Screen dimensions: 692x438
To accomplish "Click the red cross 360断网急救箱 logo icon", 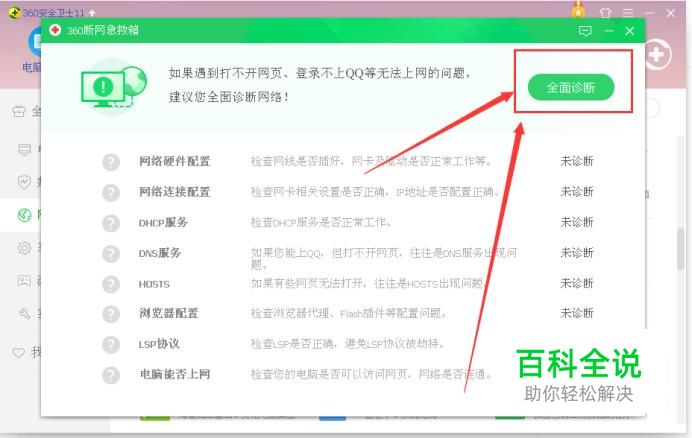I will coord(55,30).
